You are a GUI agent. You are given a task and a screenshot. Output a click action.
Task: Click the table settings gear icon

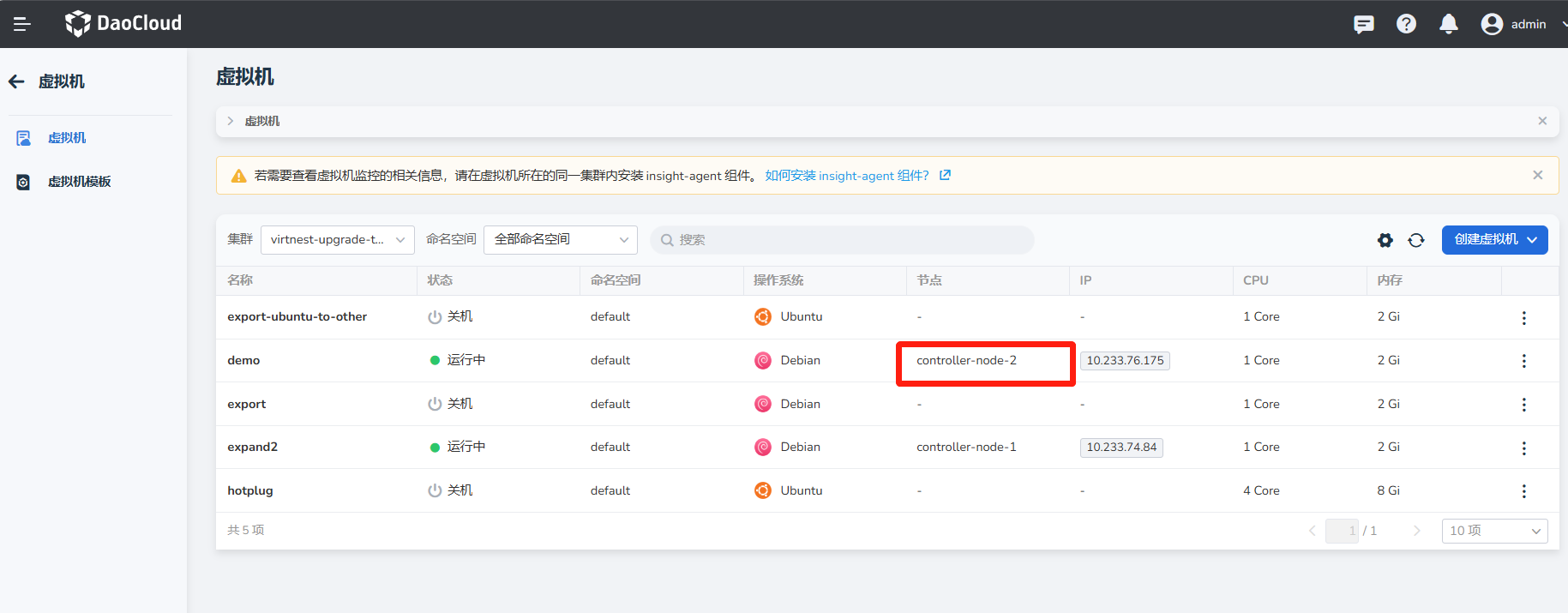1385,240
